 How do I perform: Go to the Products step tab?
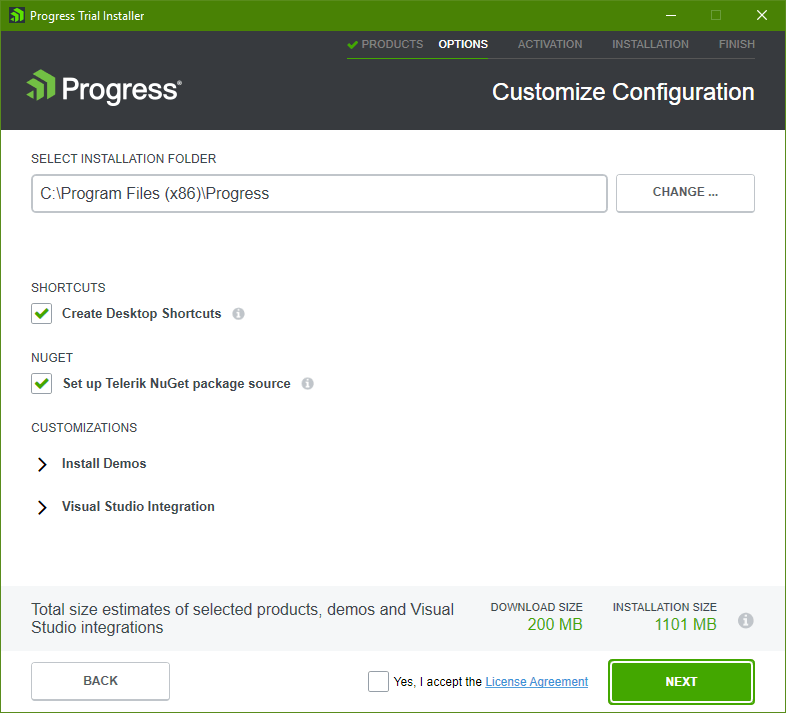coord(385,44)
